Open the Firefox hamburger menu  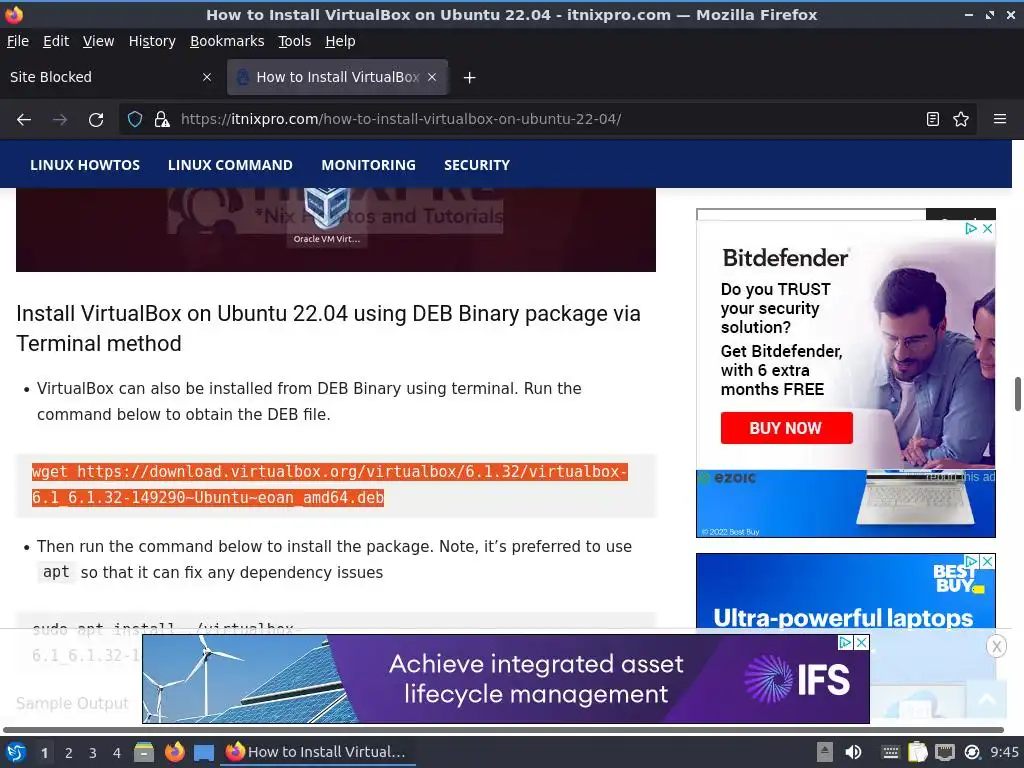(x=999, y=120)
